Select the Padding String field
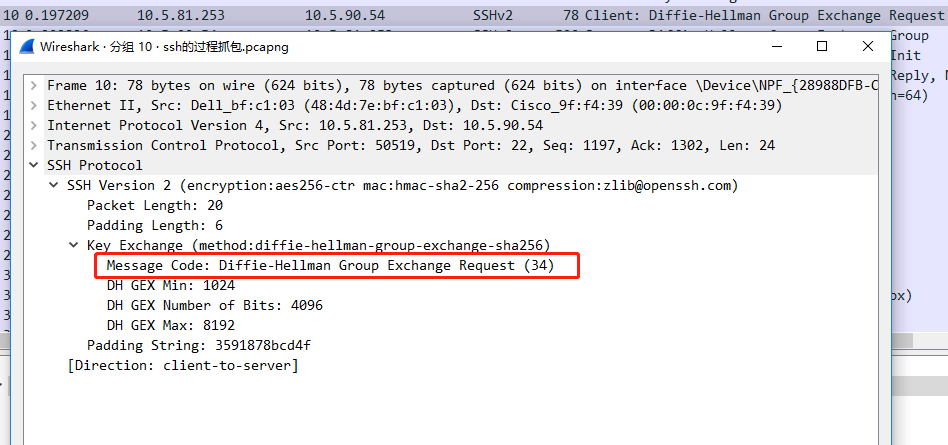 [198, 346]
